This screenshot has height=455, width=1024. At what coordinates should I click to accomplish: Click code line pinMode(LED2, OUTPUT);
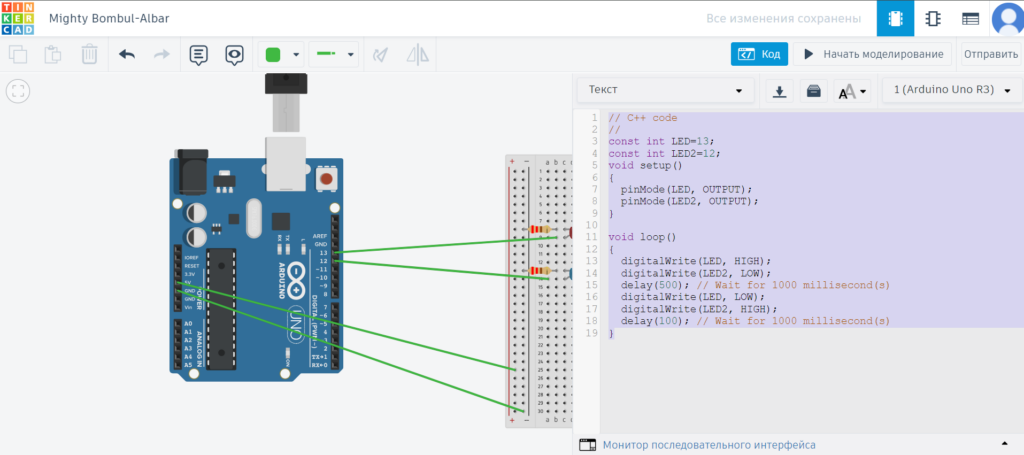(690, 201)
